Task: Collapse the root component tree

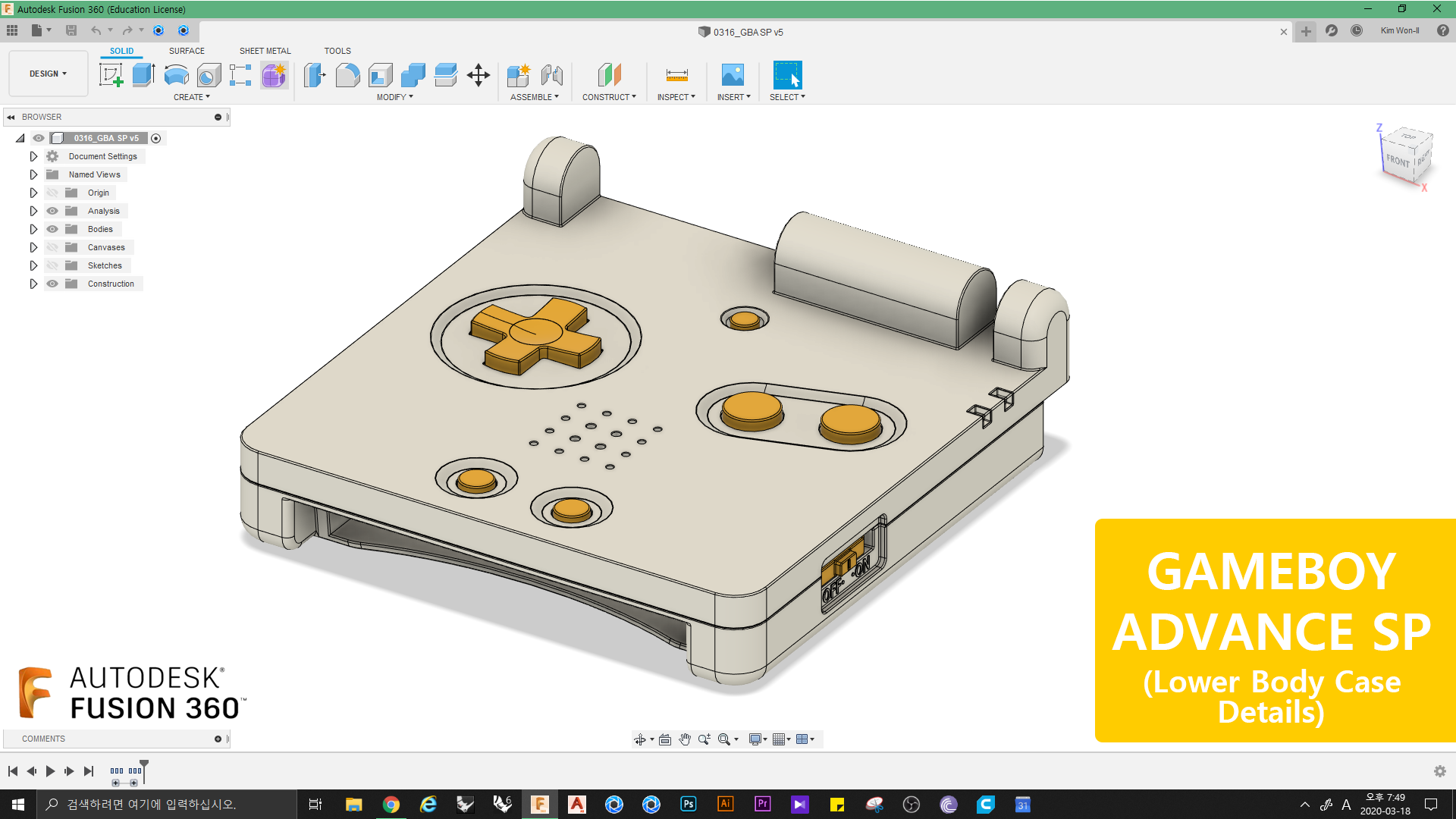Action: [20, 138]
